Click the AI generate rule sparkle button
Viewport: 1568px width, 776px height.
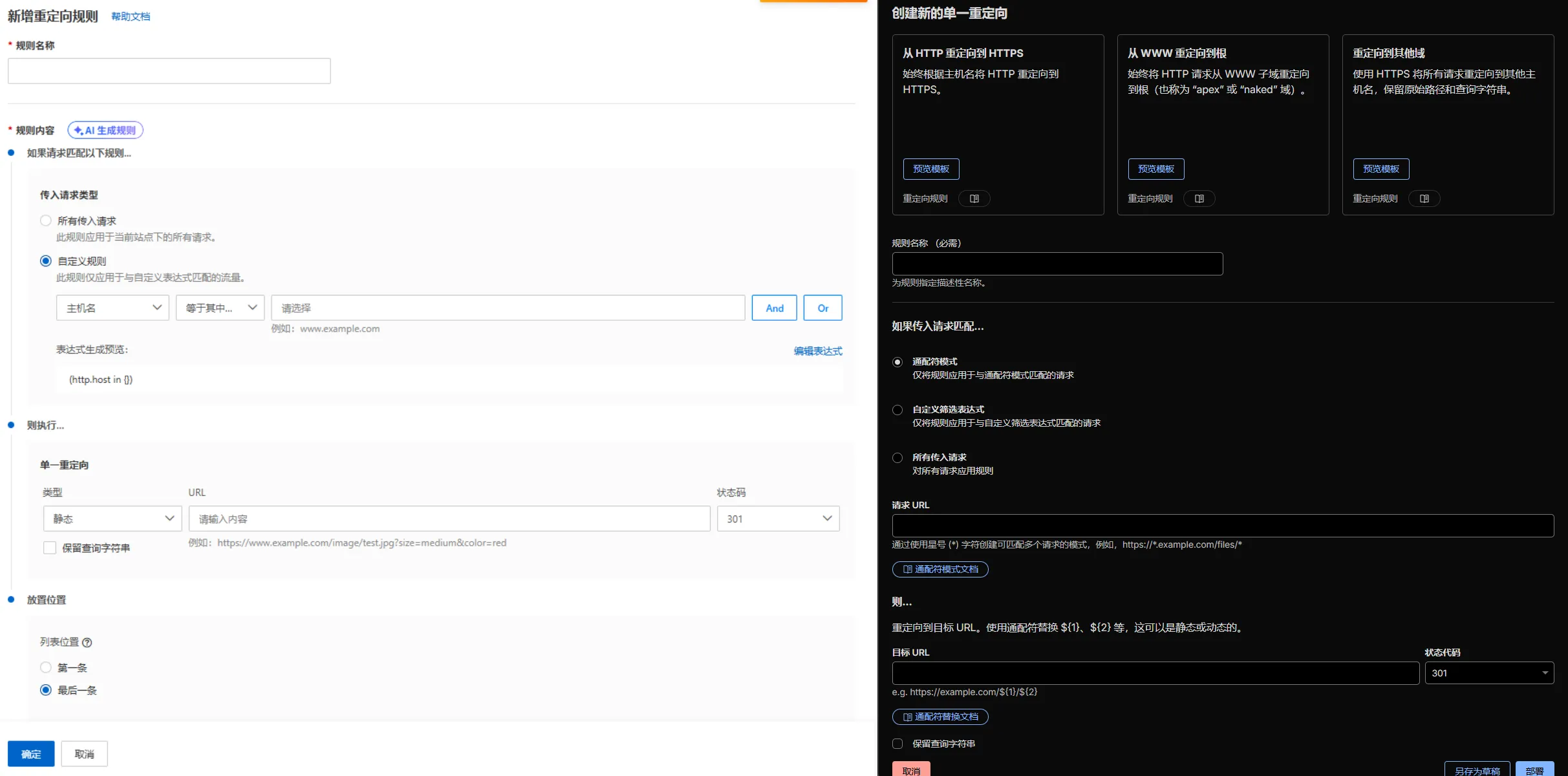click(x=105, y=130)
